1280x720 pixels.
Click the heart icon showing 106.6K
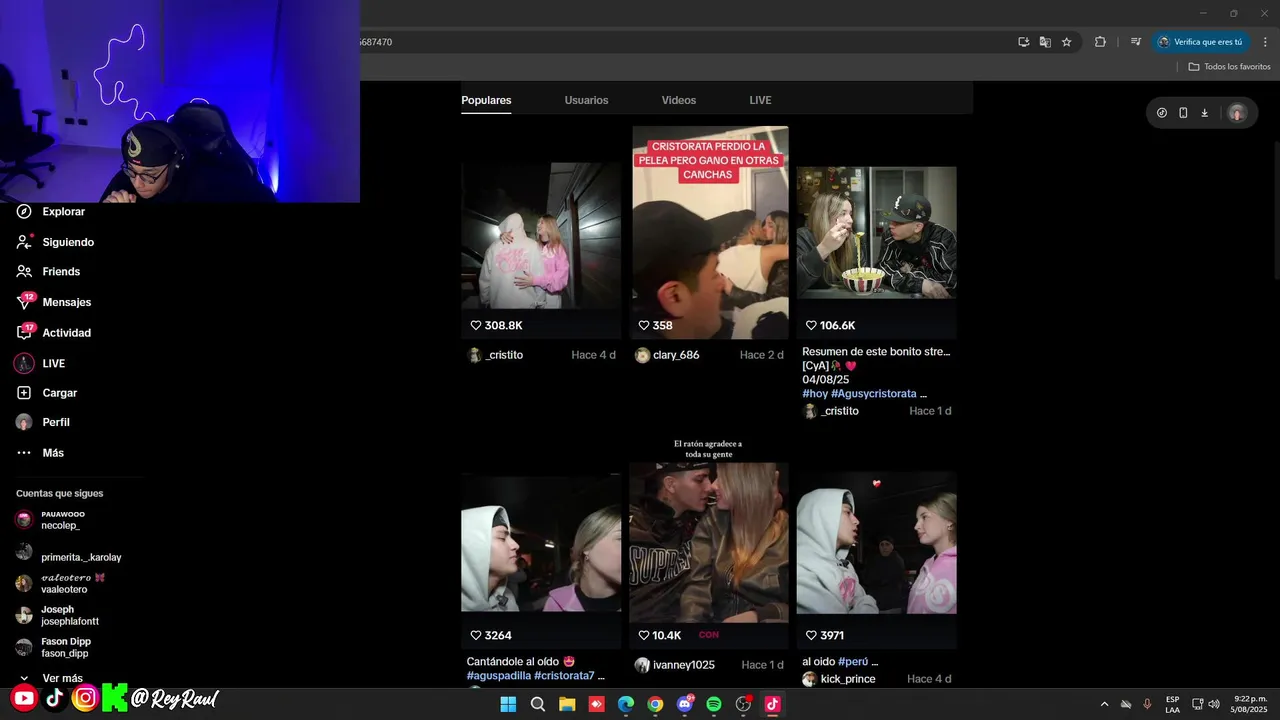[811, 325]
